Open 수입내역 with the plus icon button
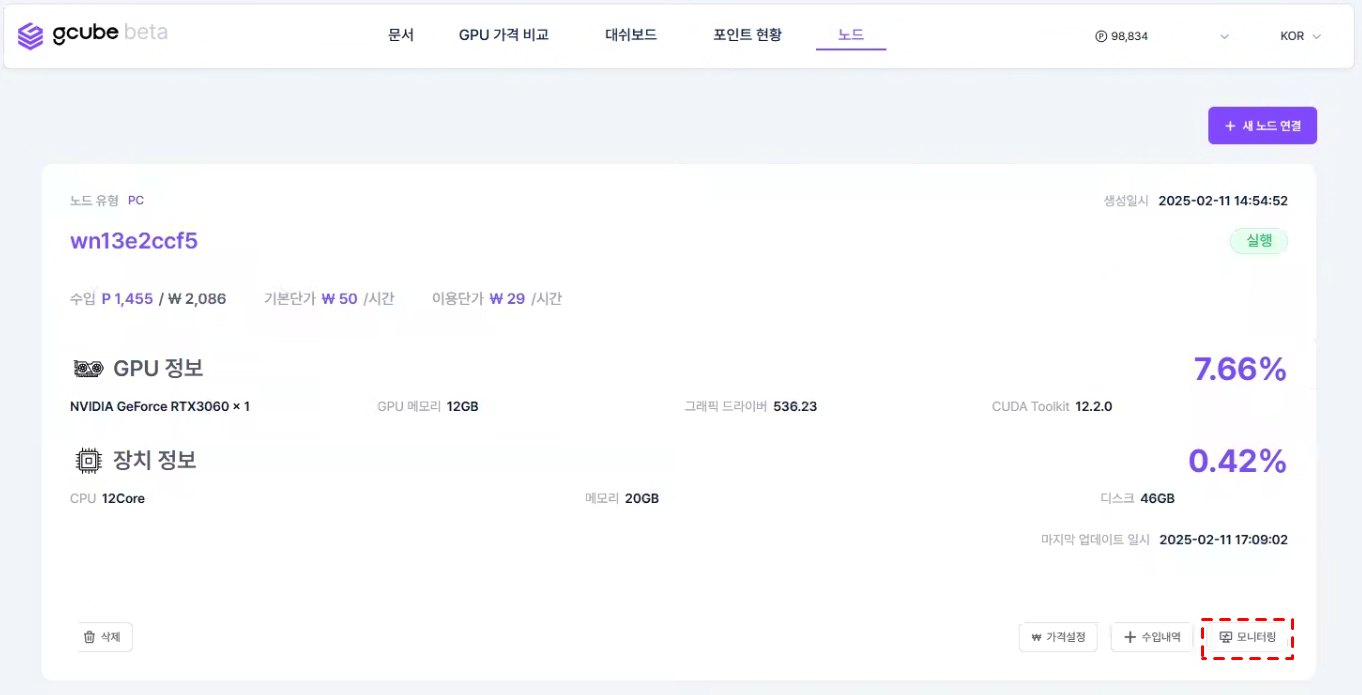The width and height of the screenshot is (1362, 695). pyautogui.click(x=1152, y=637)
